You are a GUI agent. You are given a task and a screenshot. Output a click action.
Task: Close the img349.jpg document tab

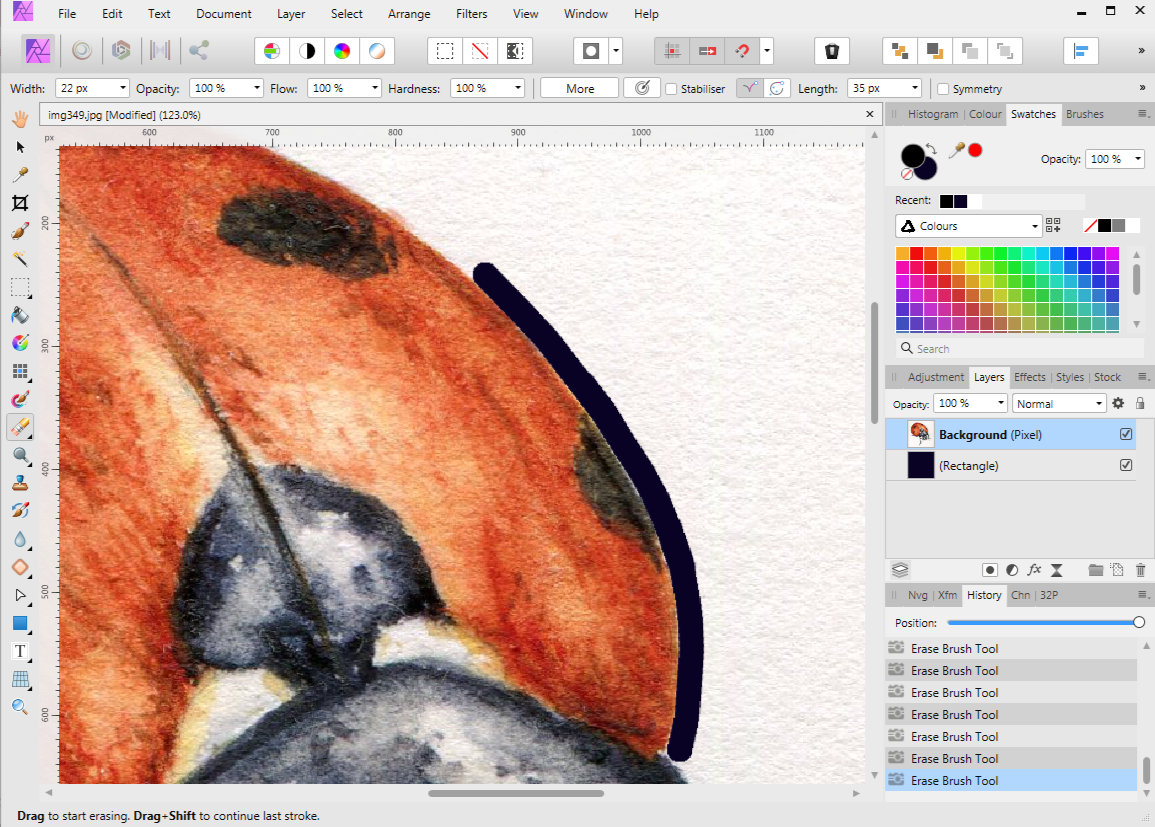(x=869, y=114)
